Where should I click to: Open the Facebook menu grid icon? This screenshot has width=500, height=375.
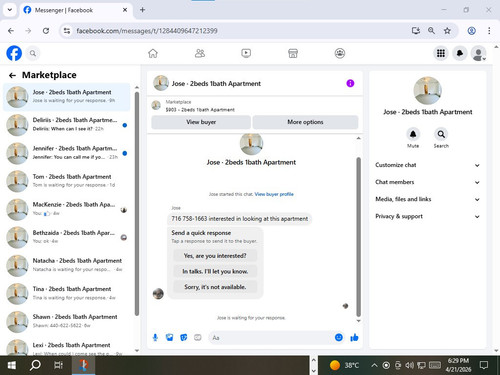[441, 53]
